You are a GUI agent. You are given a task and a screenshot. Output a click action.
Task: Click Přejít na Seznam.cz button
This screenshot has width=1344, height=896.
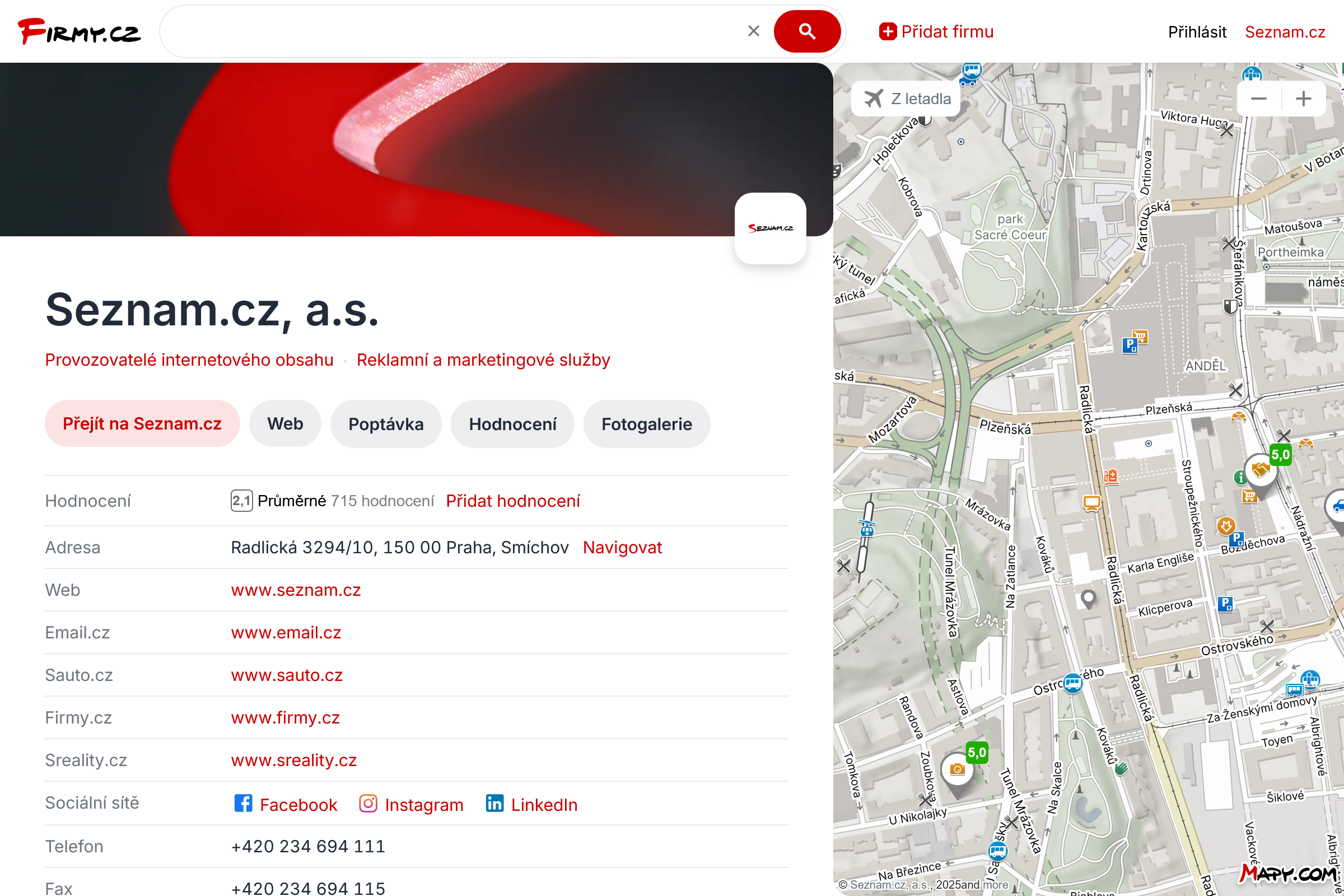[142, 423]
